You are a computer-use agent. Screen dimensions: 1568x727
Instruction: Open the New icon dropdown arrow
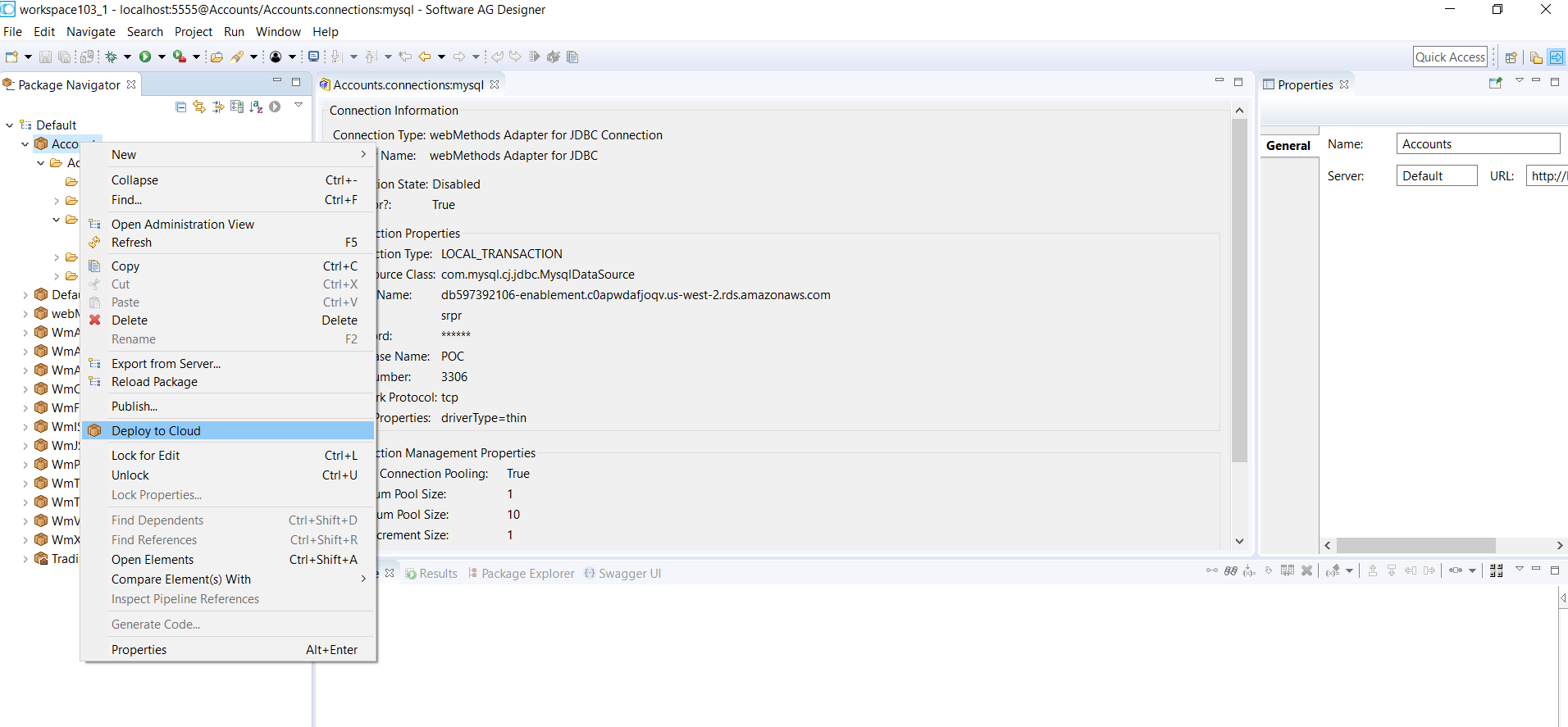(28, 57)
